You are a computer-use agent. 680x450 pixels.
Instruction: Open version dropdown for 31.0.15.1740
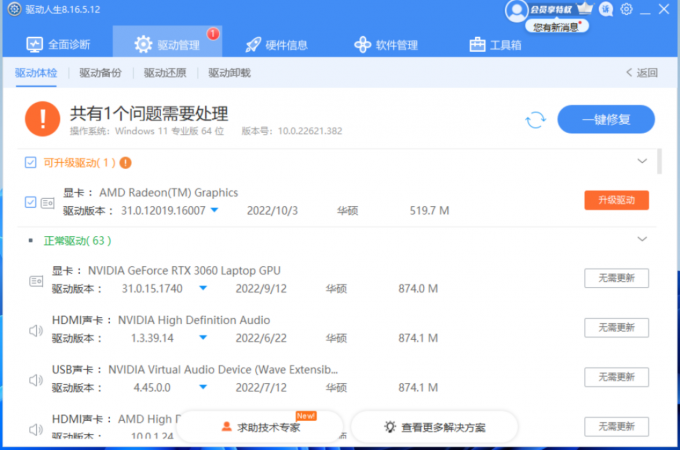(203, 288)
